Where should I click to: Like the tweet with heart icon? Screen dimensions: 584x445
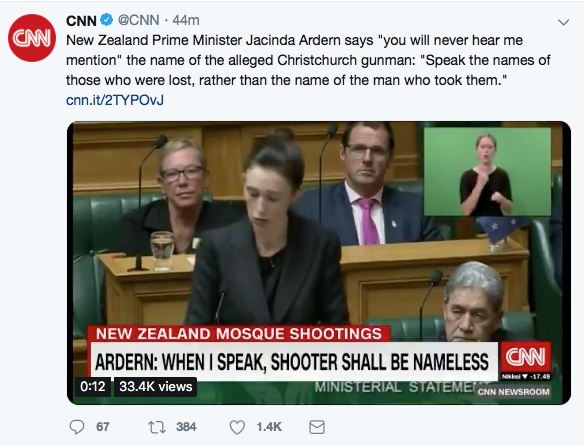click(x=237, y=427)
